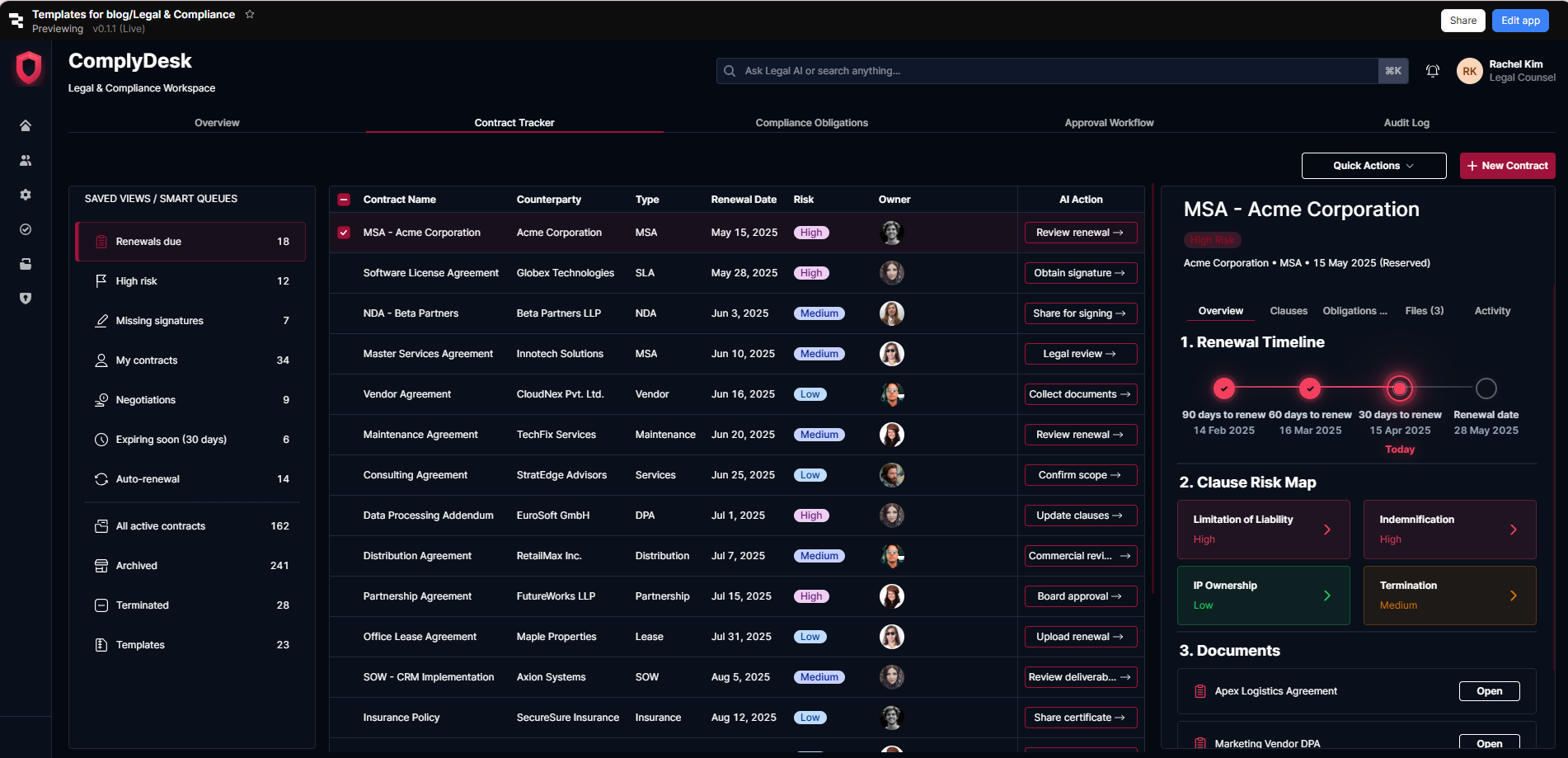Click Review renewal for MSA - Acme

(x=1081, y=233)
